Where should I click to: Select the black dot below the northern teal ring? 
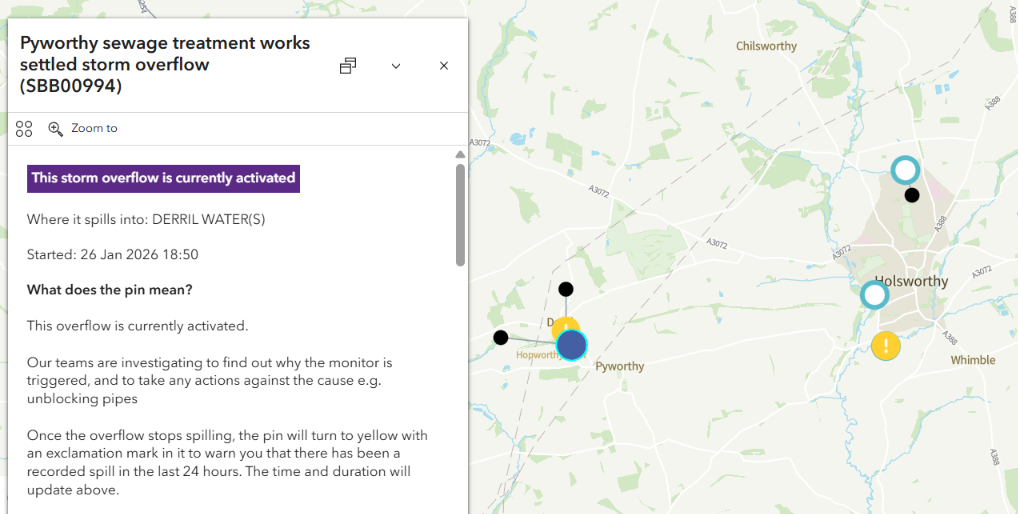[911, 195]
